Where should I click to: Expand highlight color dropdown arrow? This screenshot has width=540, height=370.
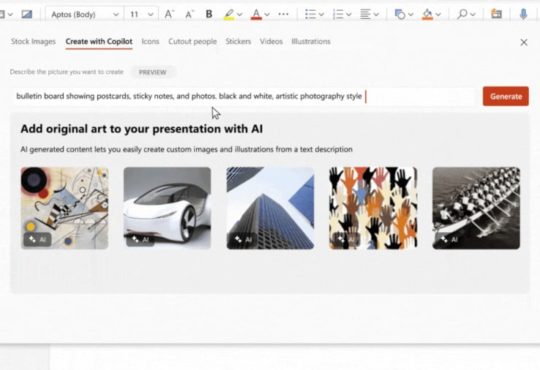point(240,14)
